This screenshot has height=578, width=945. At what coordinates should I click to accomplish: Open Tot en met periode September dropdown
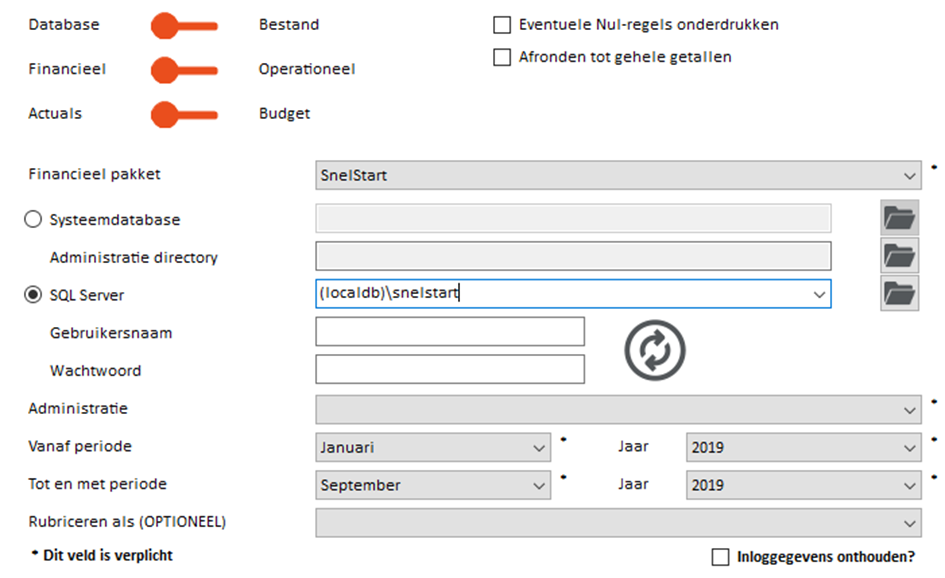point(433,485)
